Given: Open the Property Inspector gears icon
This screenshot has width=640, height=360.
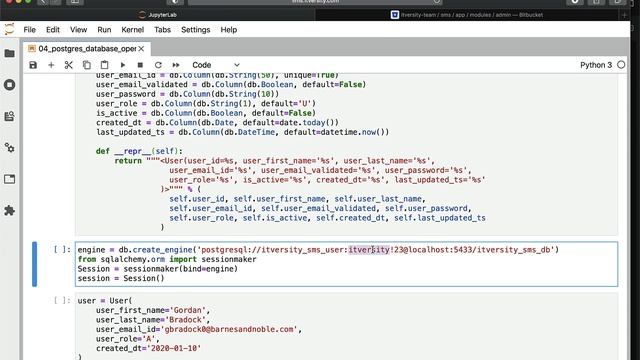Looking at the screenshot, I should [9, 148].
